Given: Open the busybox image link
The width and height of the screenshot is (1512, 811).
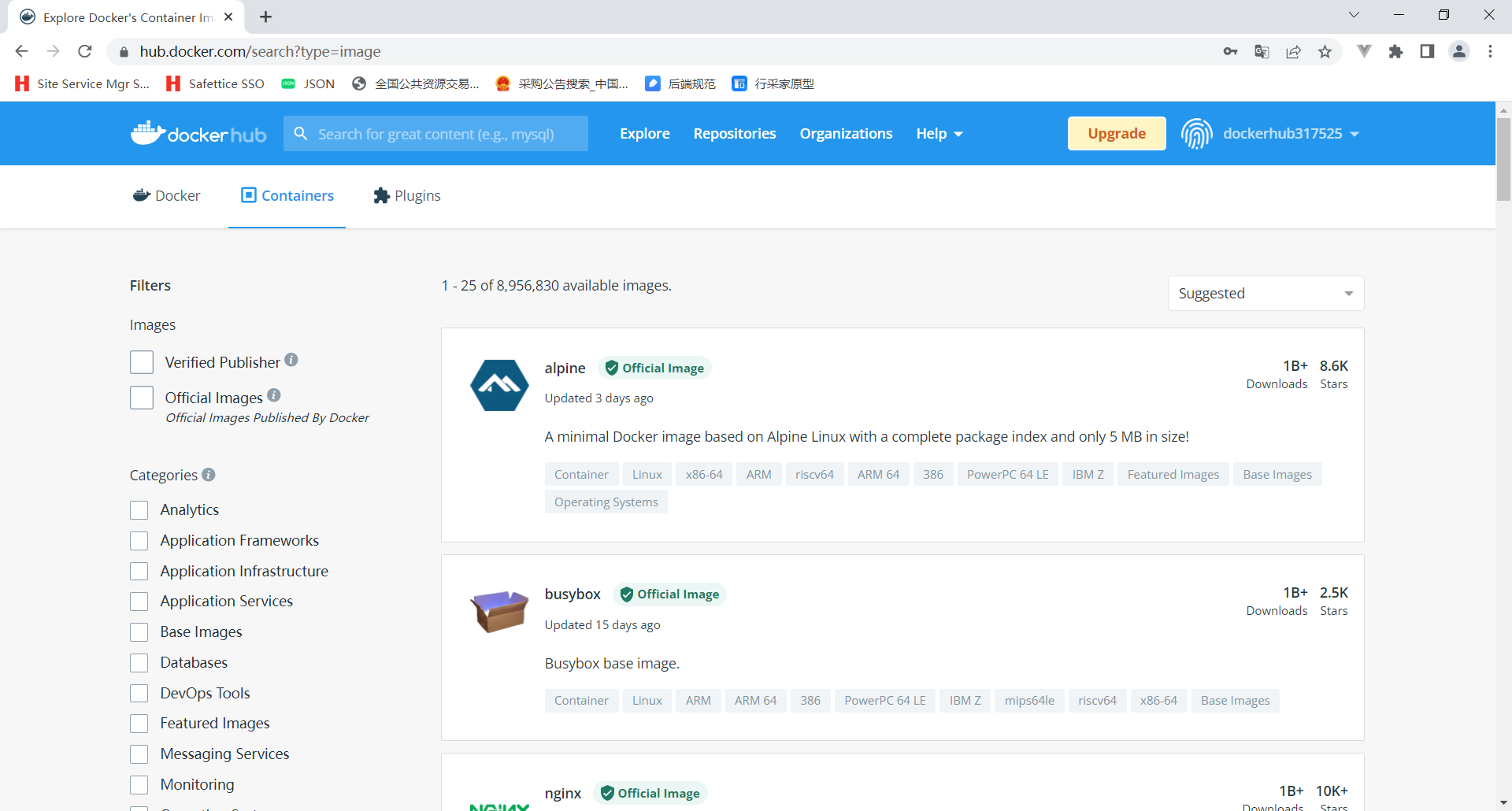Looking at the screenshot, I should 573,594.
